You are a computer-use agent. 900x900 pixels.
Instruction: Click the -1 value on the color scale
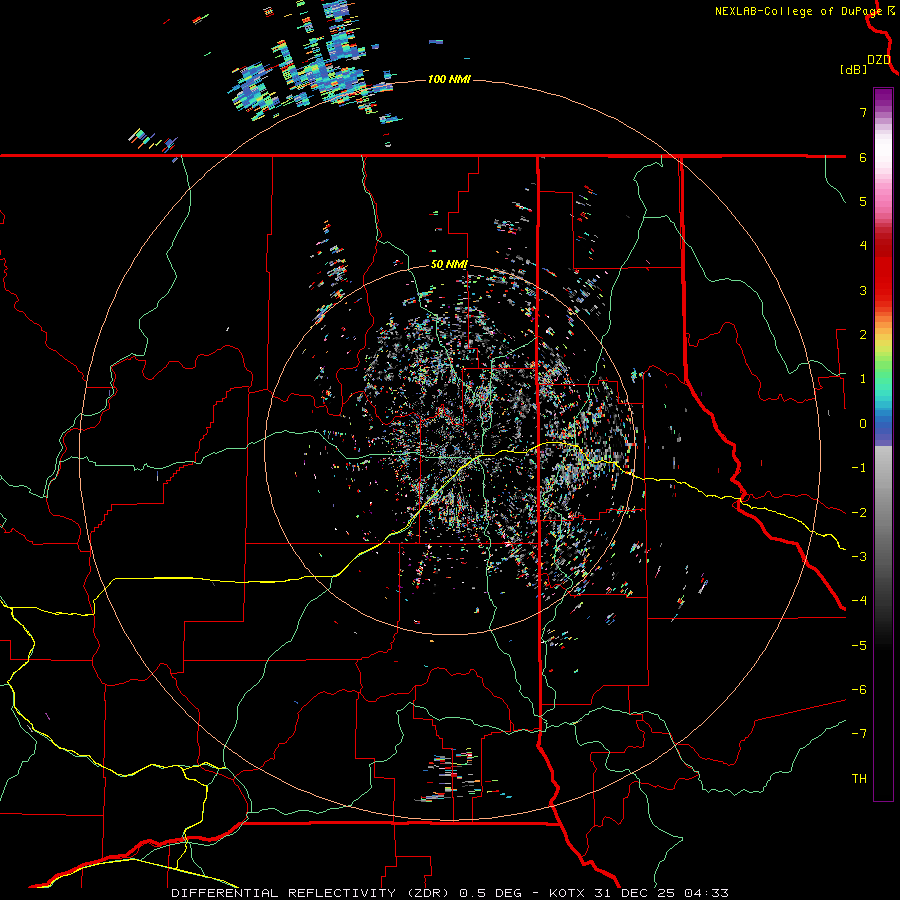point(859,468)
